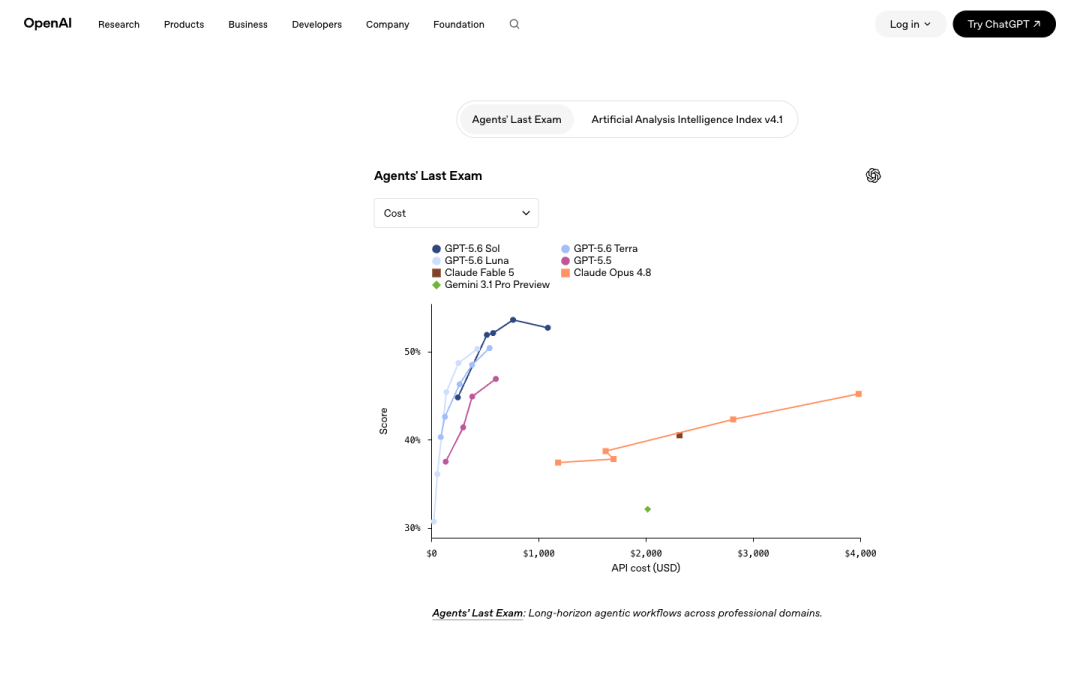Toggle GPT-5.6 Sol legend marker
1080x675 pixels.
436,249
